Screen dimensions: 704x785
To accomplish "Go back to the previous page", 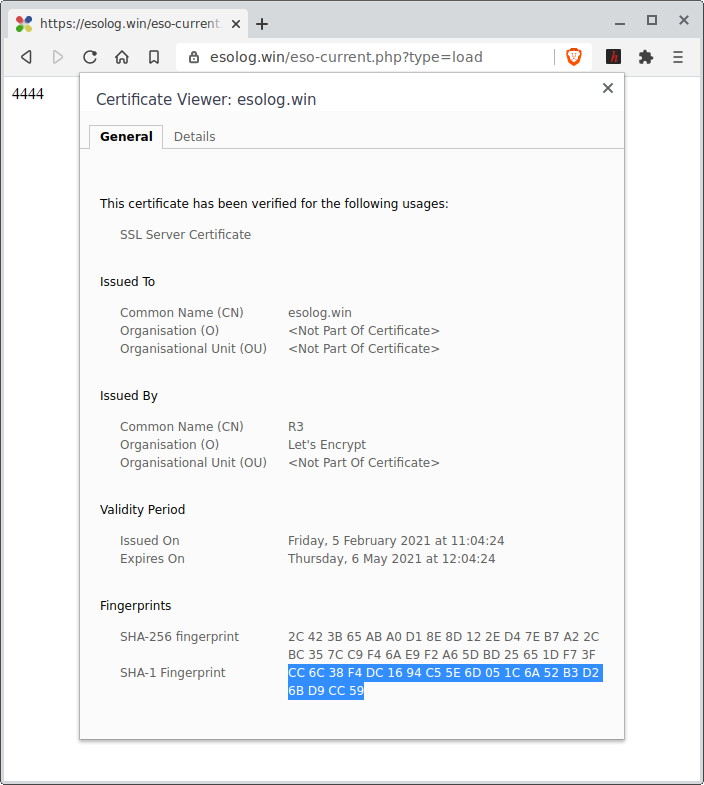I will tap(26, 57).
